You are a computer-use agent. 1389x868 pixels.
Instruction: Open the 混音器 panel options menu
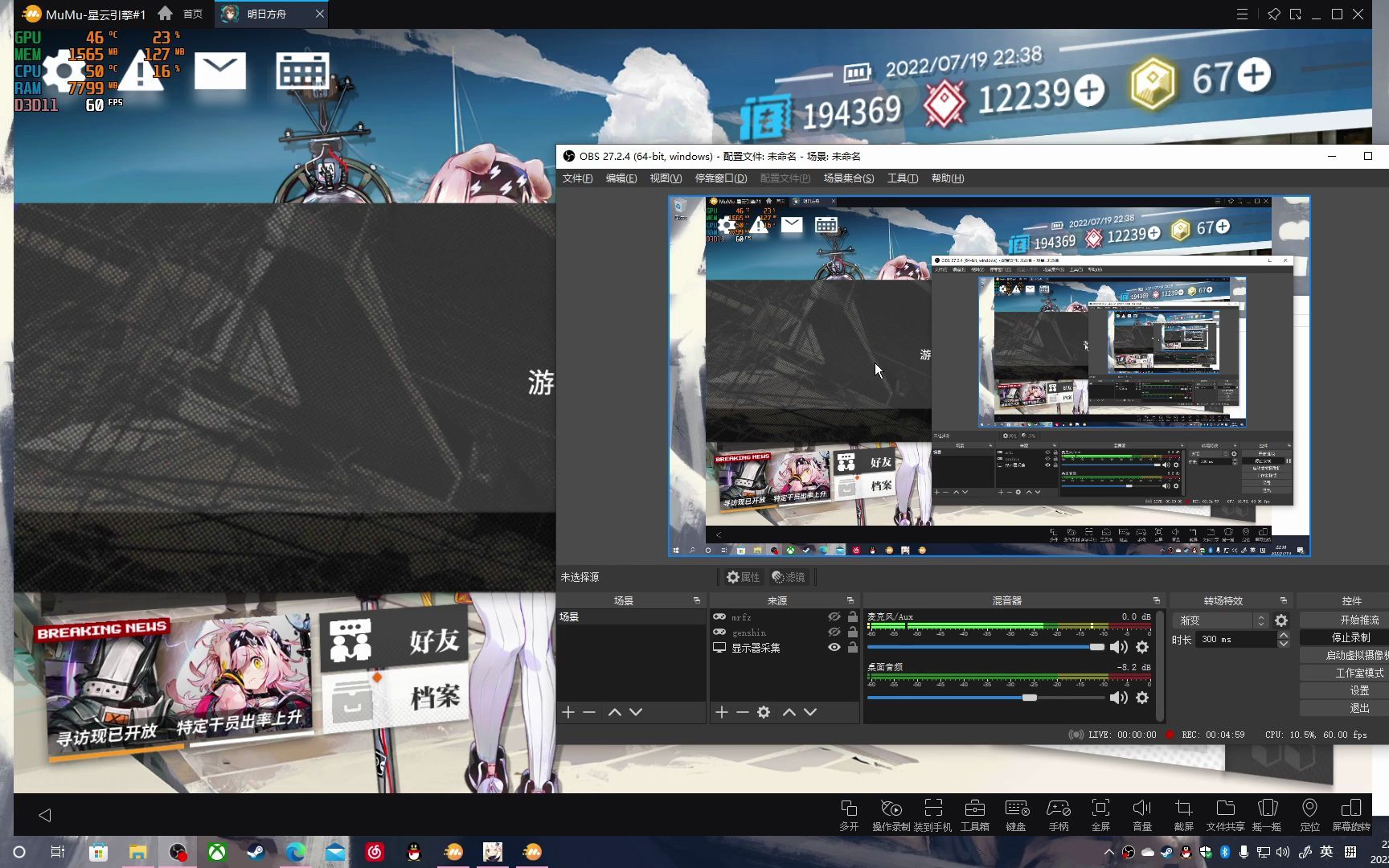pos(1155,600)
